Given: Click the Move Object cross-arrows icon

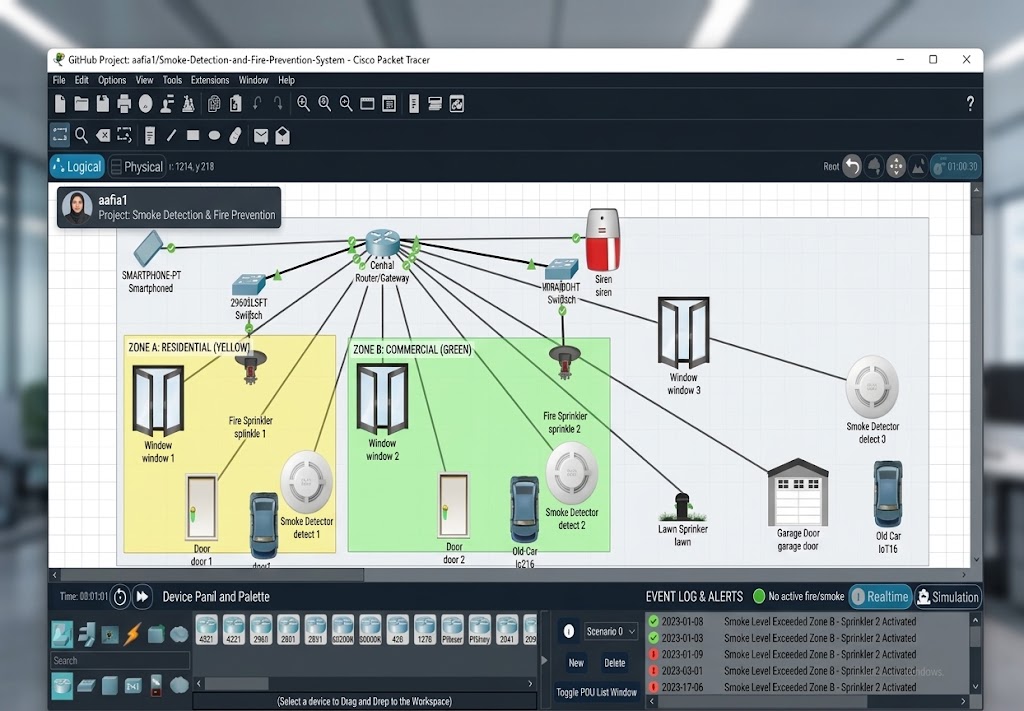Looking at the screenshot, I should coord(895,166).
